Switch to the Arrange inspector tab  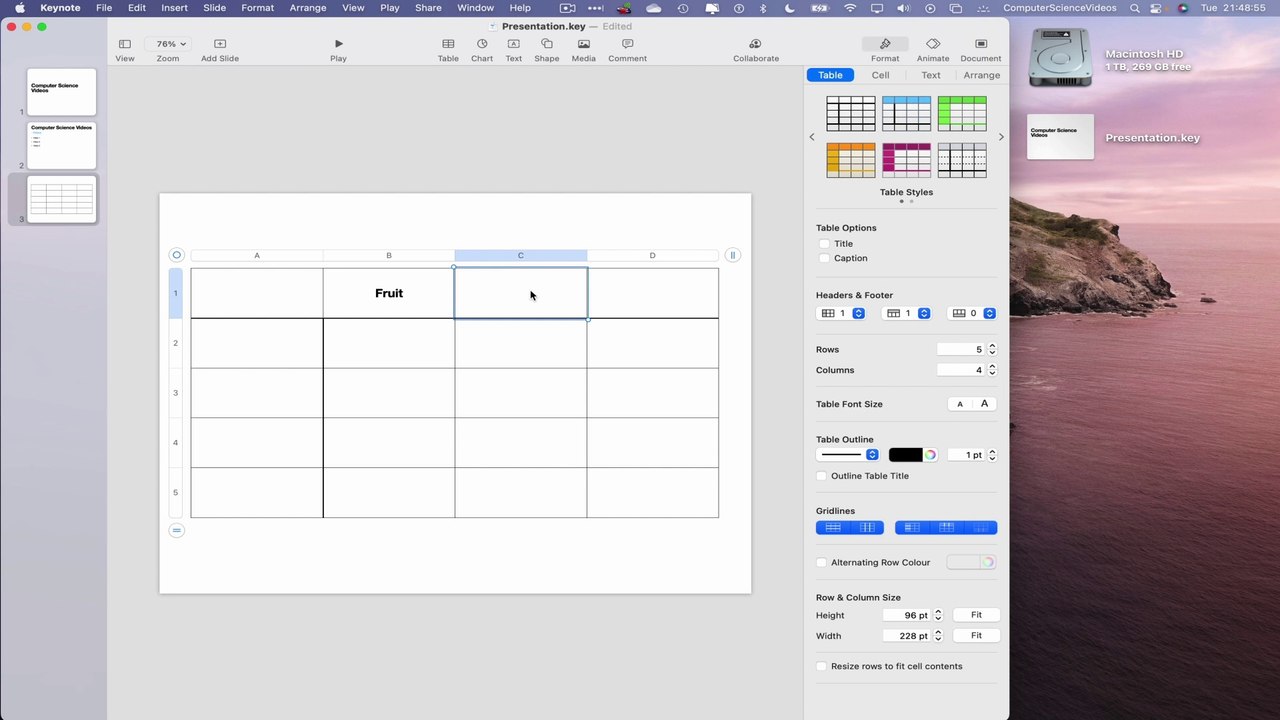982,75
